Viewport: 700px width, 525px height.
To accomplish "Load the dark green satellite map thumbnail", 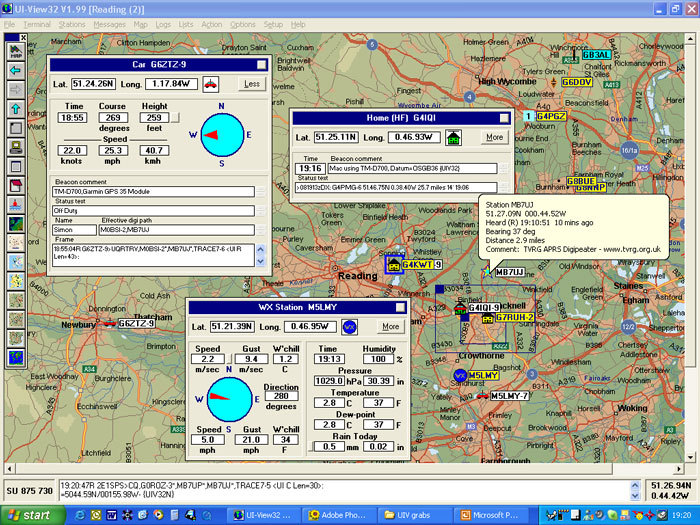I will tap(16, 224).
